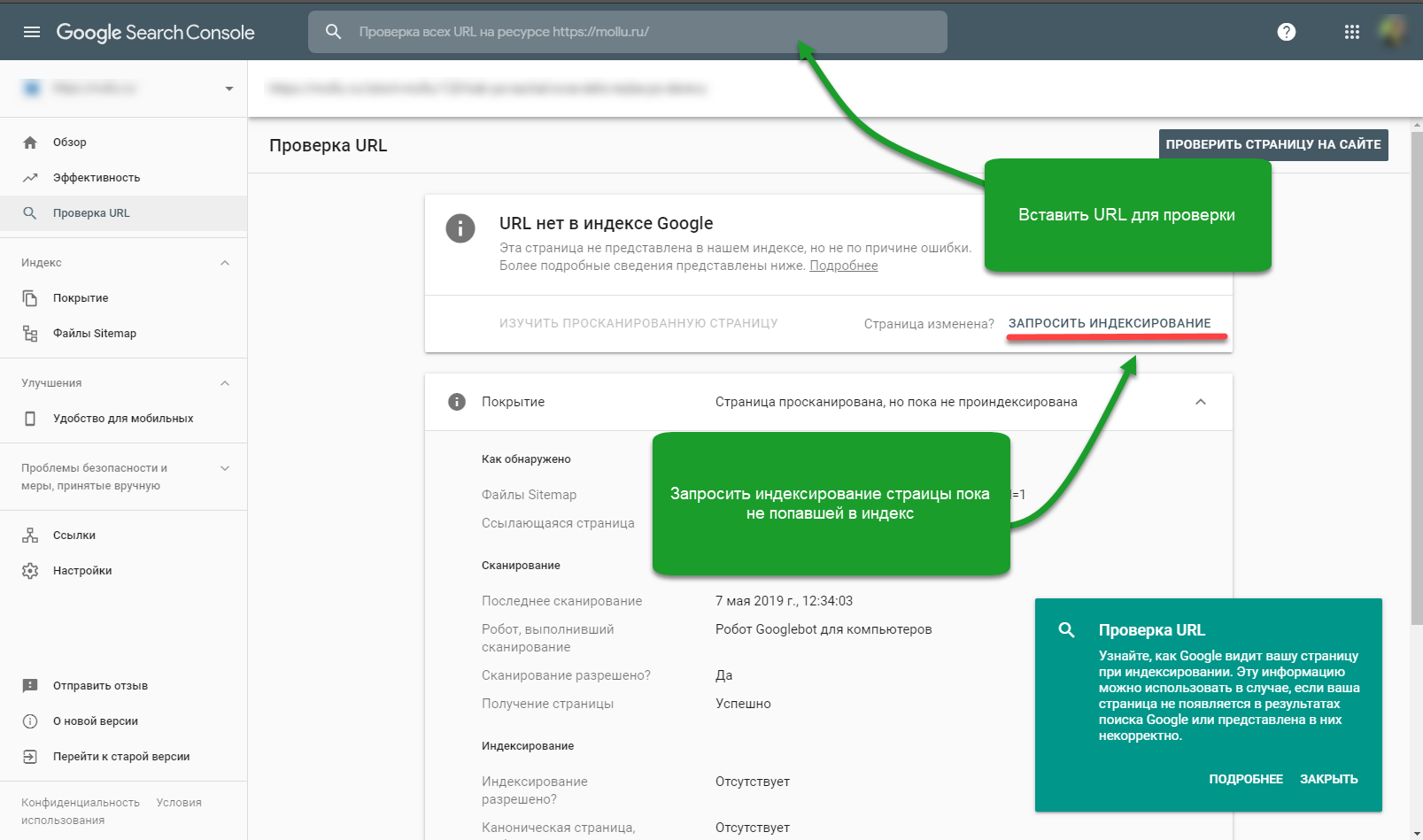Open Покрытие report in sidebar
1423x840 pixels.
coord(123,298)
